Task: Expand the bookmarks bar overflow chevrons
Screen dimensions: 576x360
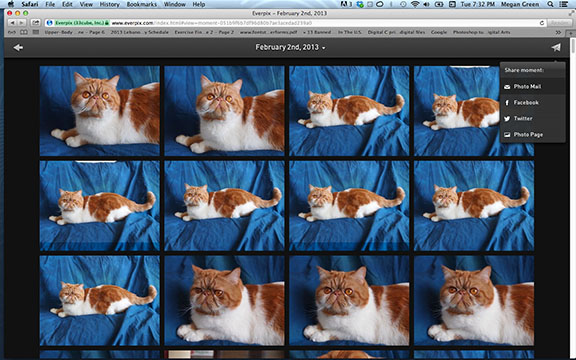Action: click(x=558, y=32)
